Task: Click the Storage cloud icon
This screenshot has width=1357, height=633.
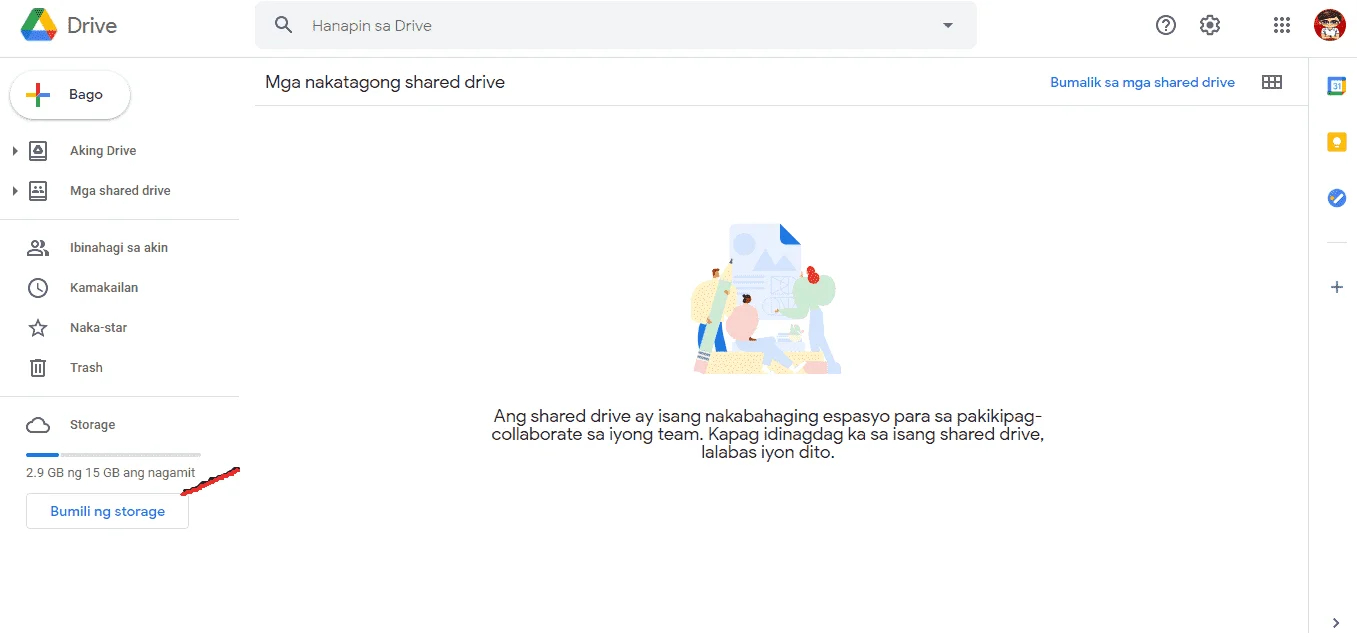Action: (x=38, y=425)
